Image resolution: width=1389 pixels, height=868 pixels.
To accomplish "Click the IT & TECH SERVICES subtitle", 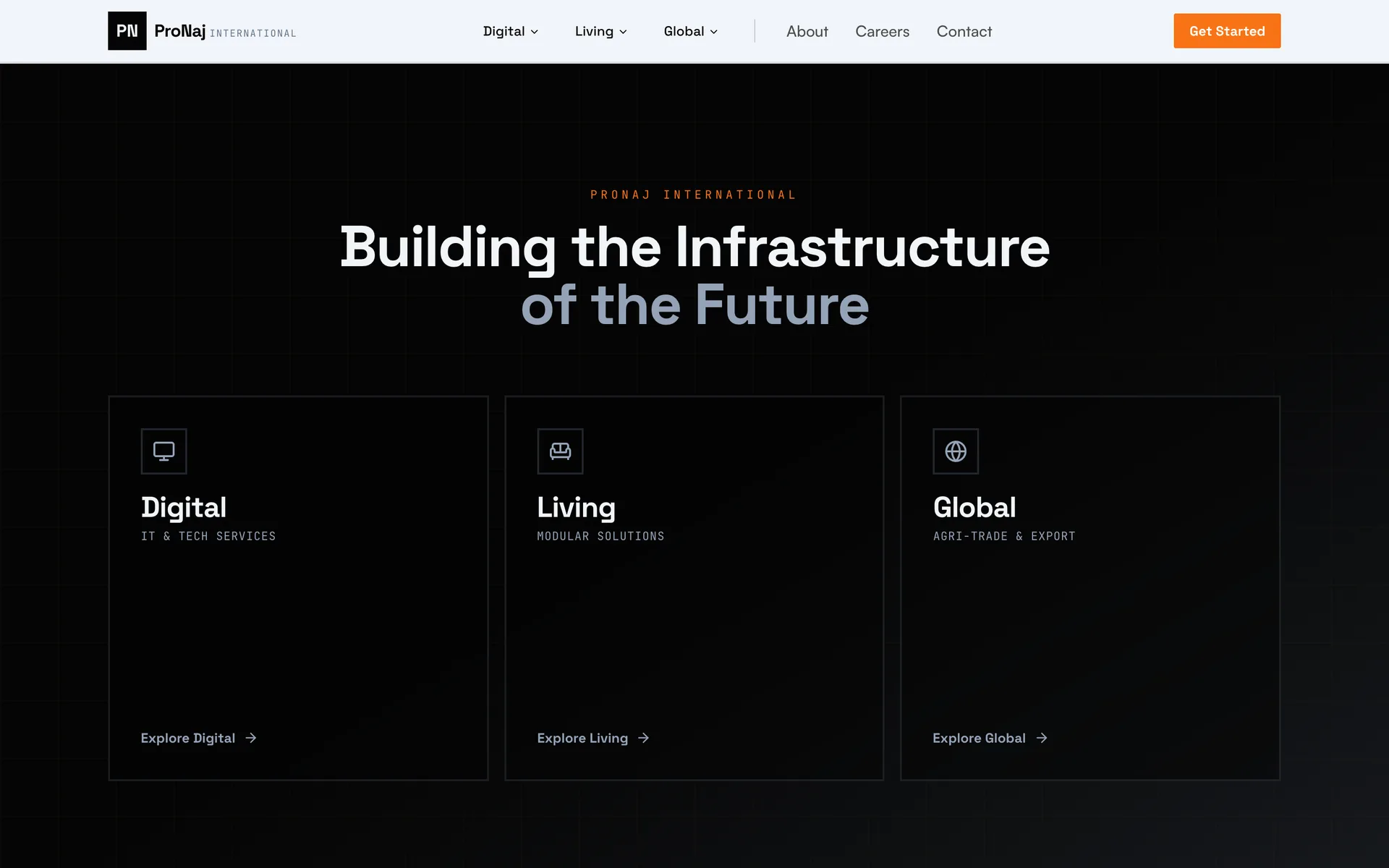I will [x=208, y=536].
